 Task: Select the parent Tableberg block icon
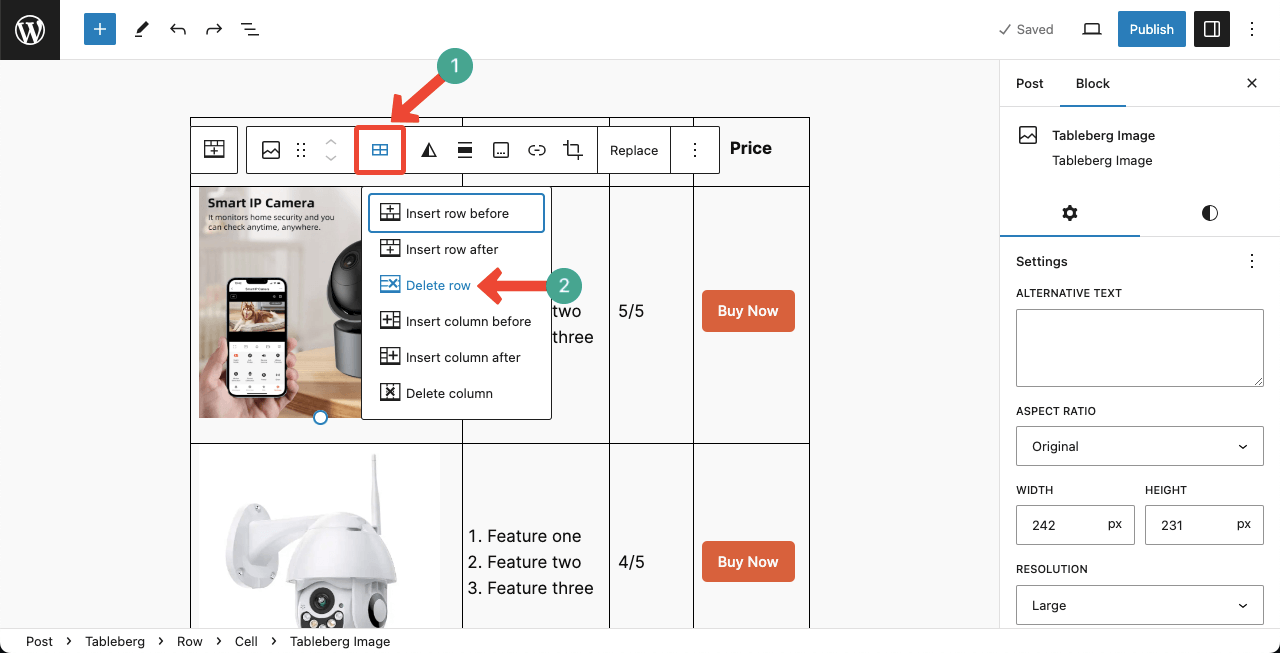click(x=213, y=149)
